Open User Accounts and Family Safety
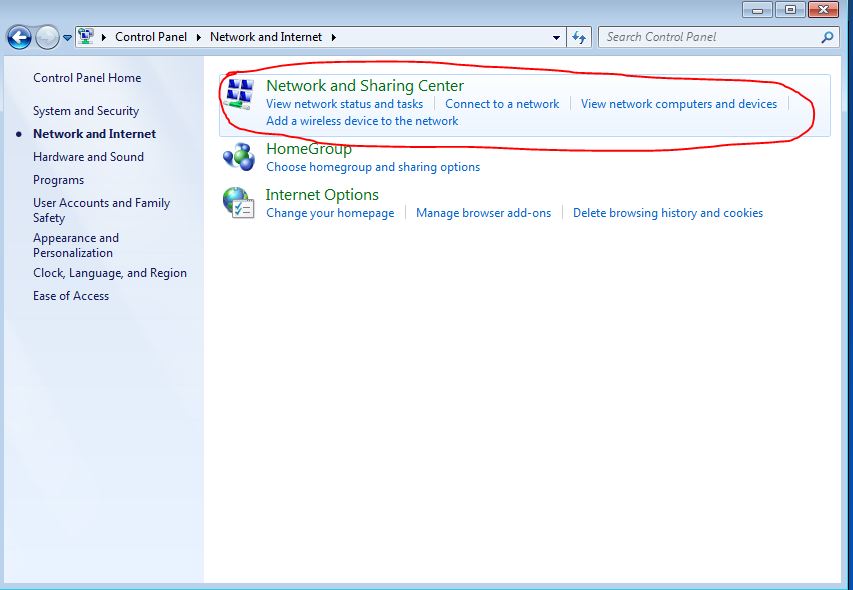 click(x=102, y=210)
